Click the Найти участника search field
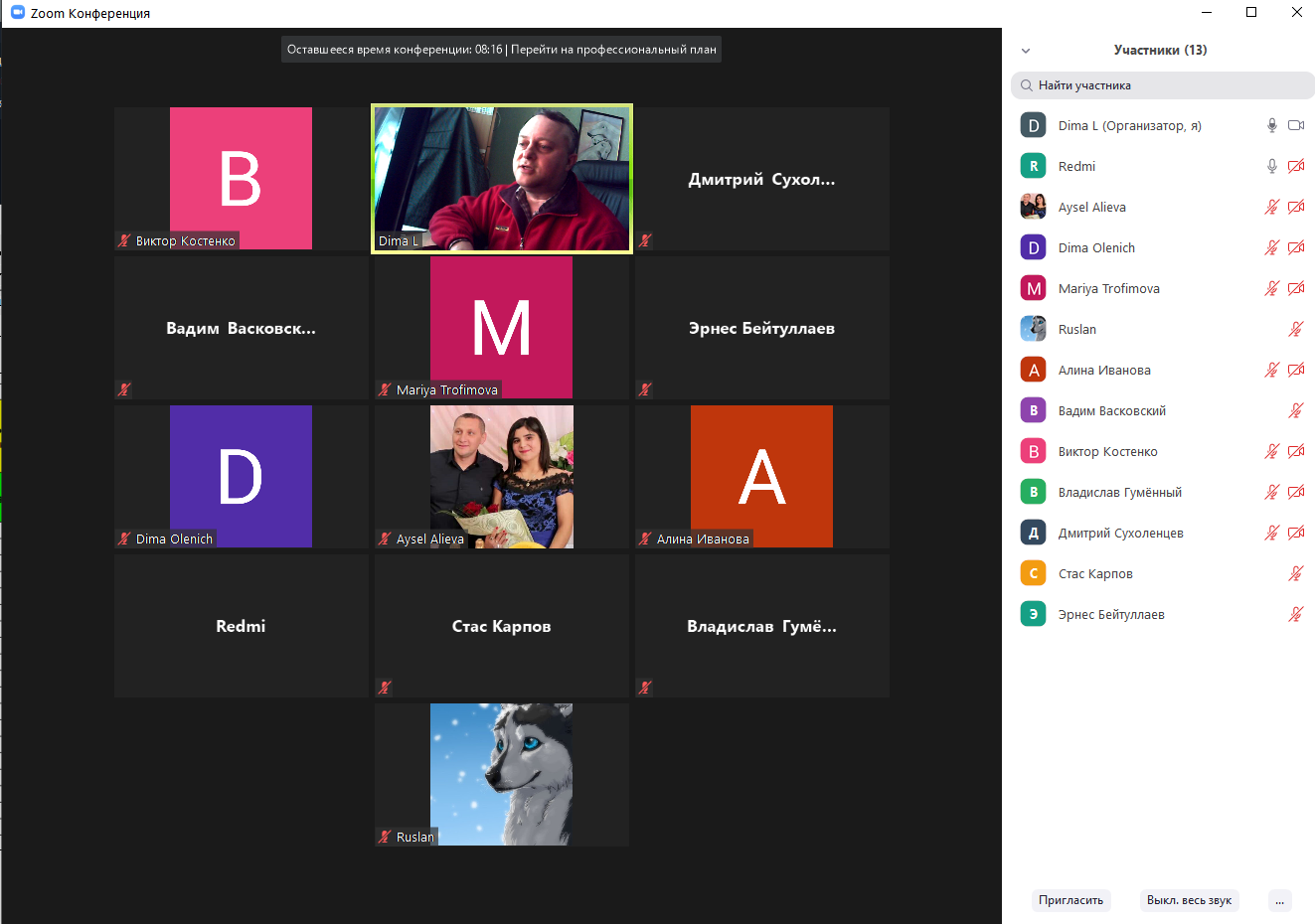1315x924 pixels. pyautogui.click(x=1163, y=85)
